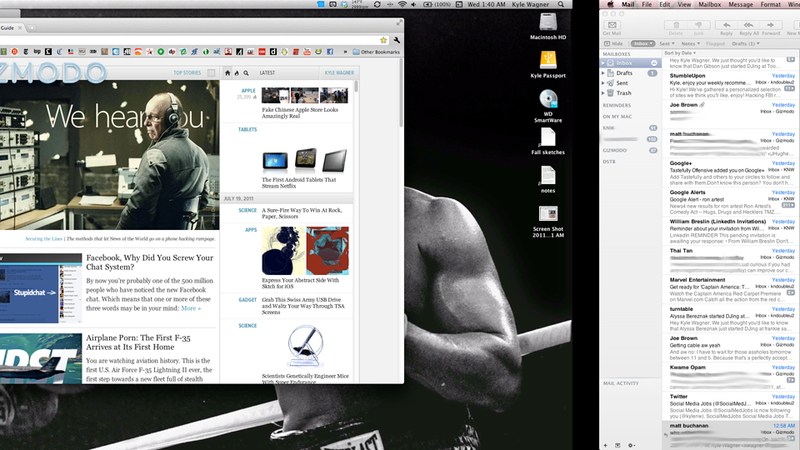Click the Gizmodo sidebar scrollbar thumb
Viewport: 800px width, 450px height.
tap(356, 86)
